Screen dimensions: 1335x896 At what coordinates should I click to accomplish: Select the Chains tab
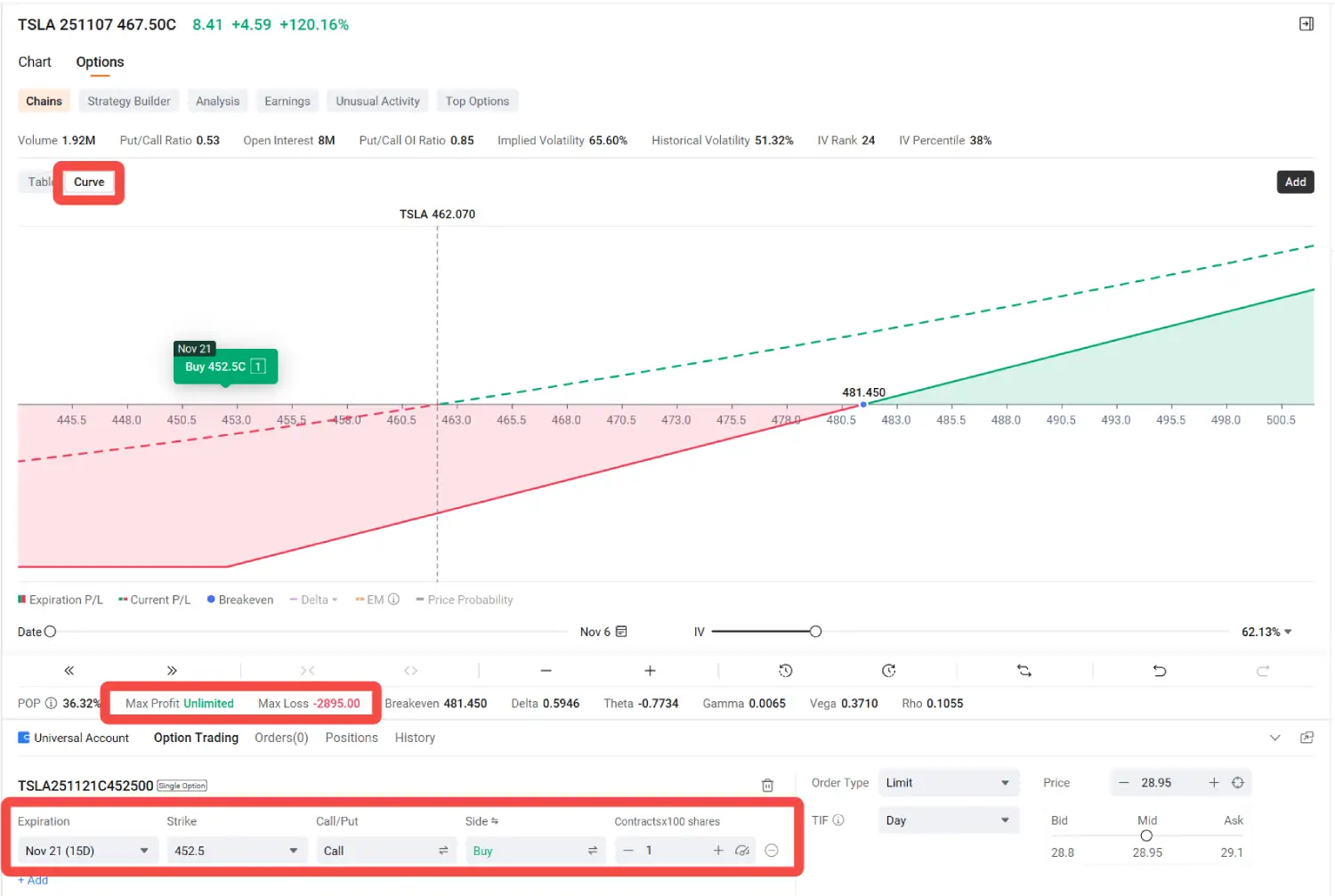pos(44,101)
